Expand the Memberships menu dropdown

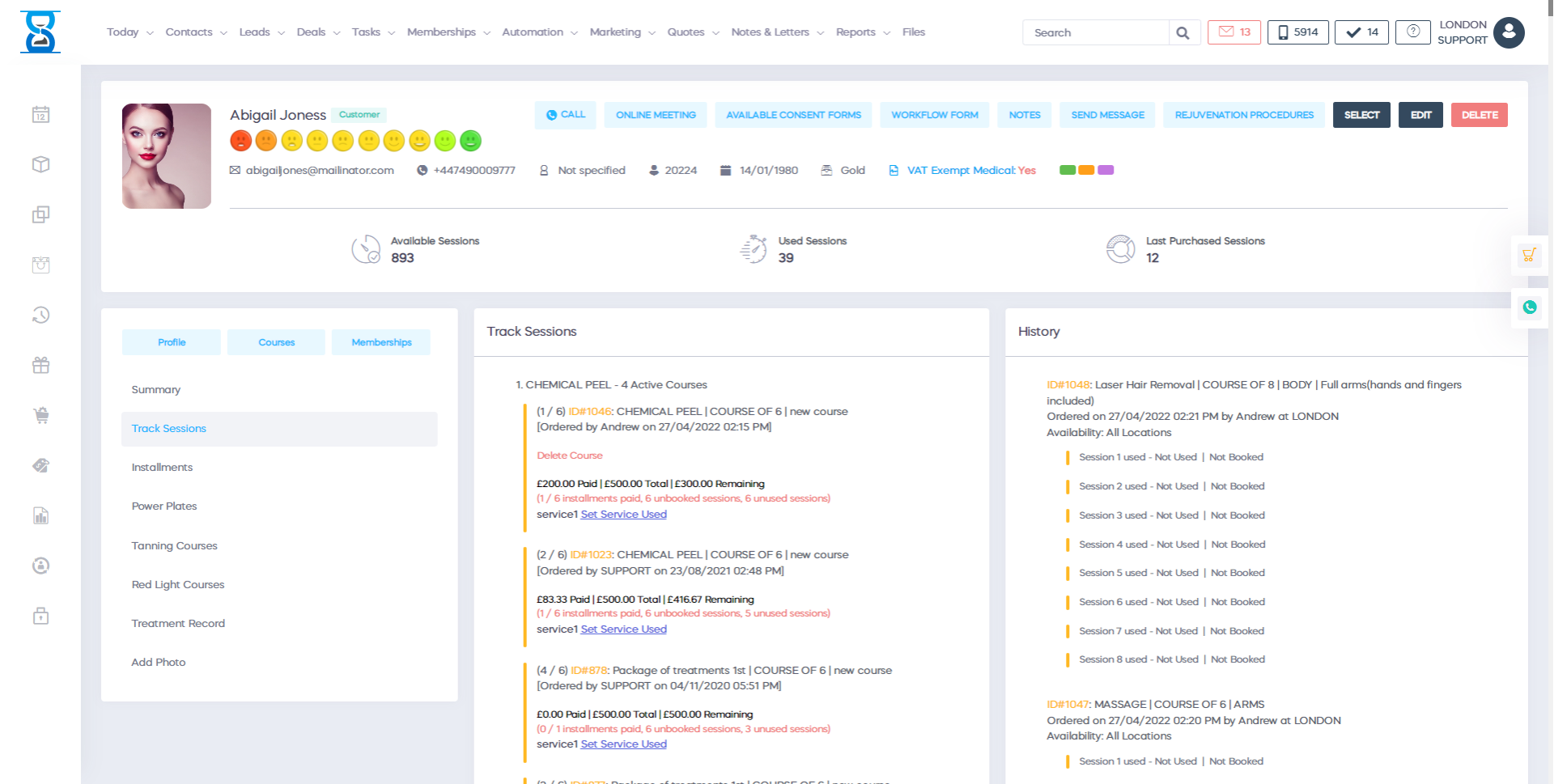click(448, 32)
